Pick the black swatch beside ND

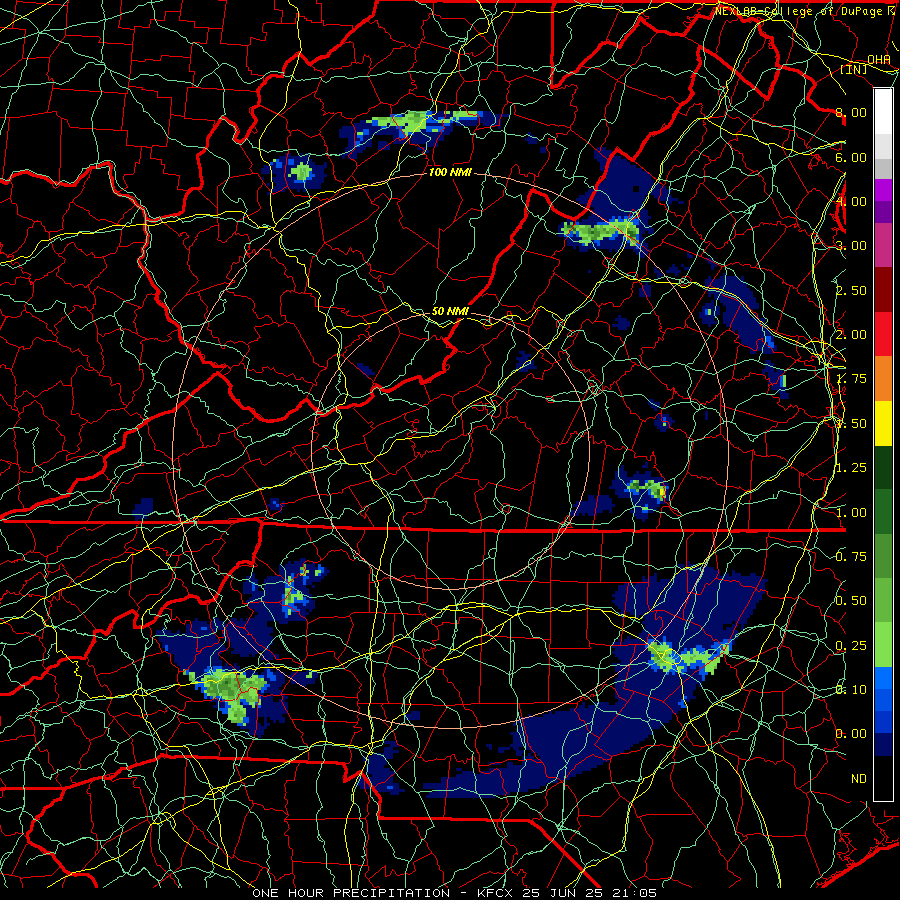(x=883, y=778)
